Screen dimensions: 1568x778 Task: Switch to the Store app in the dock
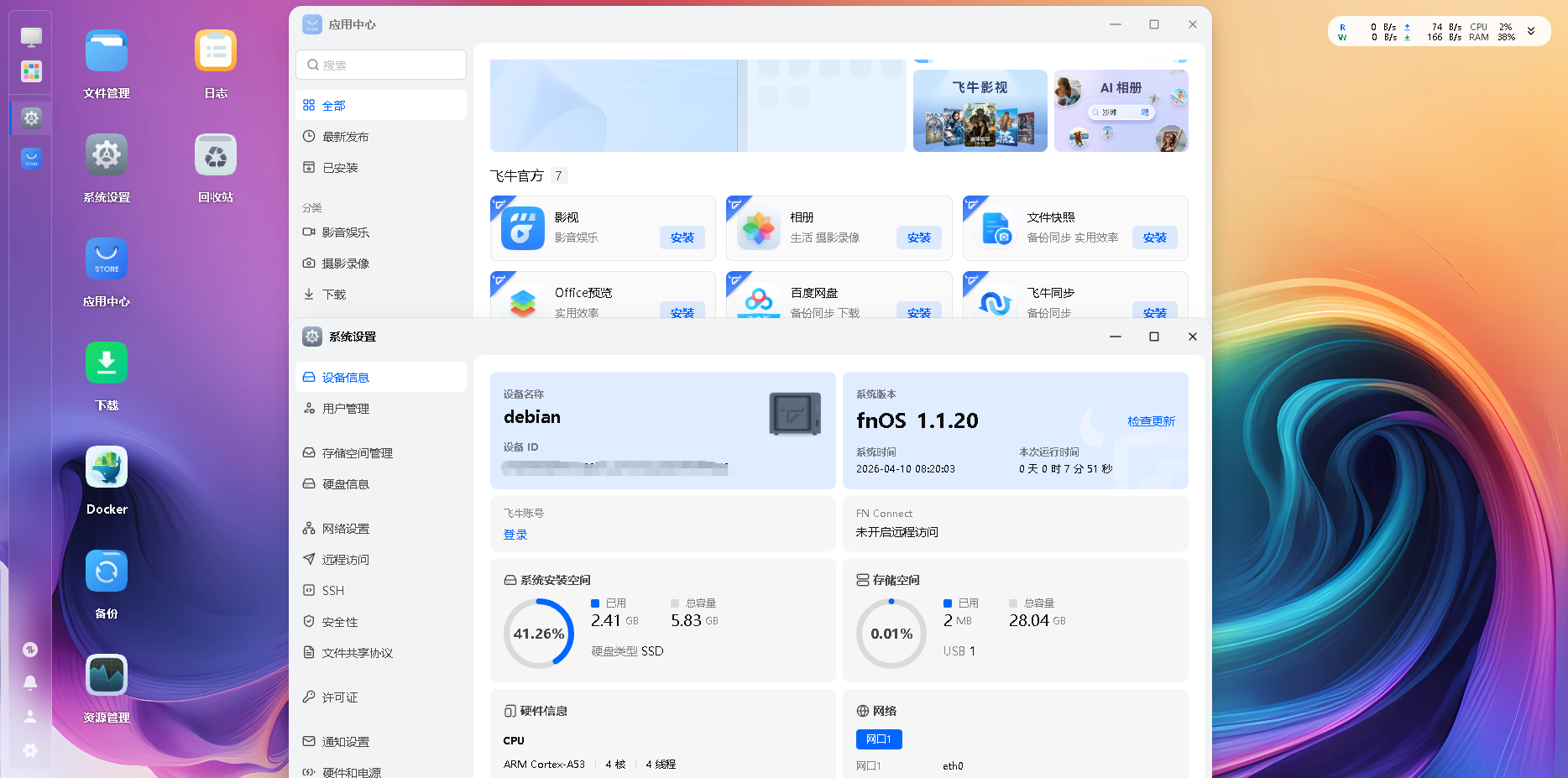[x=31, y=158]
